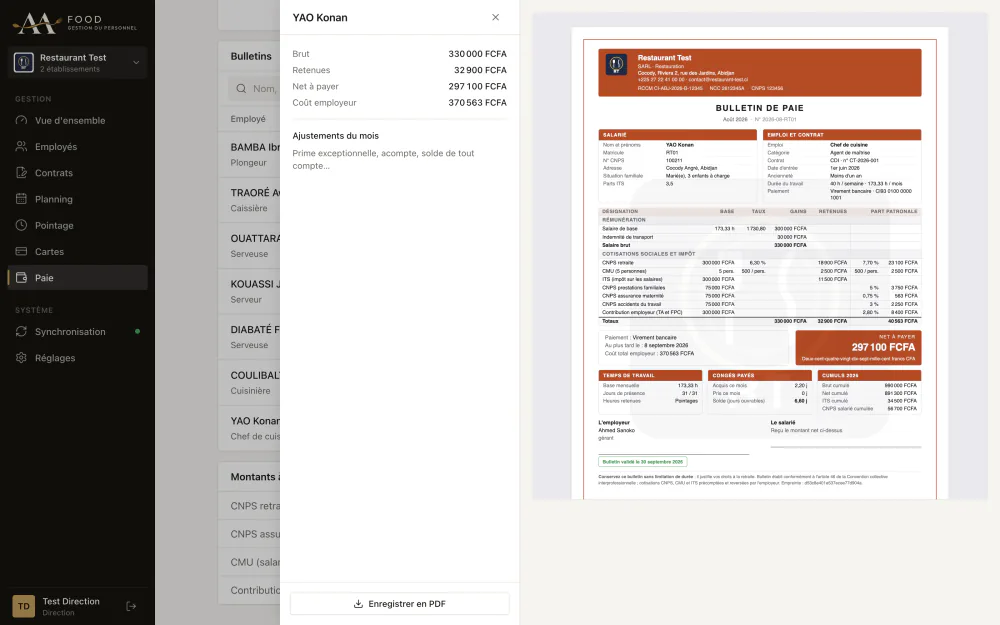Open the Synchronisation page
The image size is (1000, 625).
tap(77, 332)
